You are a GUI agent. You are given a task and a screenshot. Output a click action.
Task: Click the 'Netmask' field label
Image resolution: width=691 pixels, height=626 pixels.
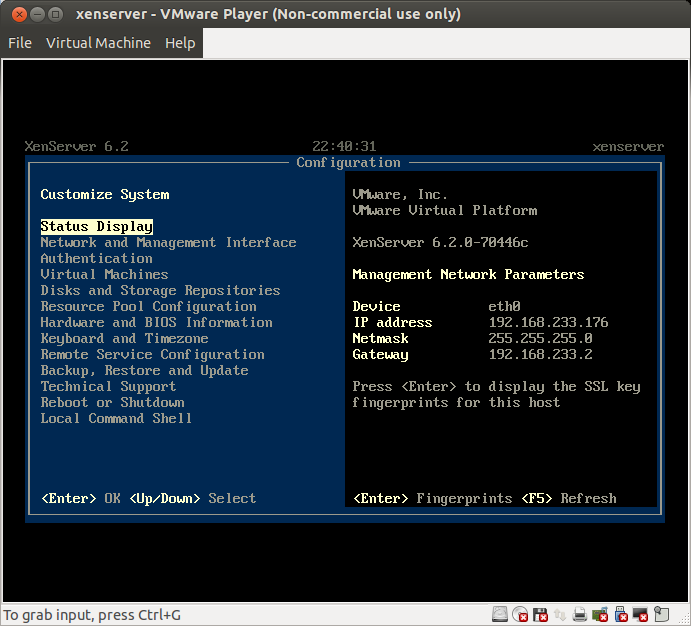tap(380, 339)
